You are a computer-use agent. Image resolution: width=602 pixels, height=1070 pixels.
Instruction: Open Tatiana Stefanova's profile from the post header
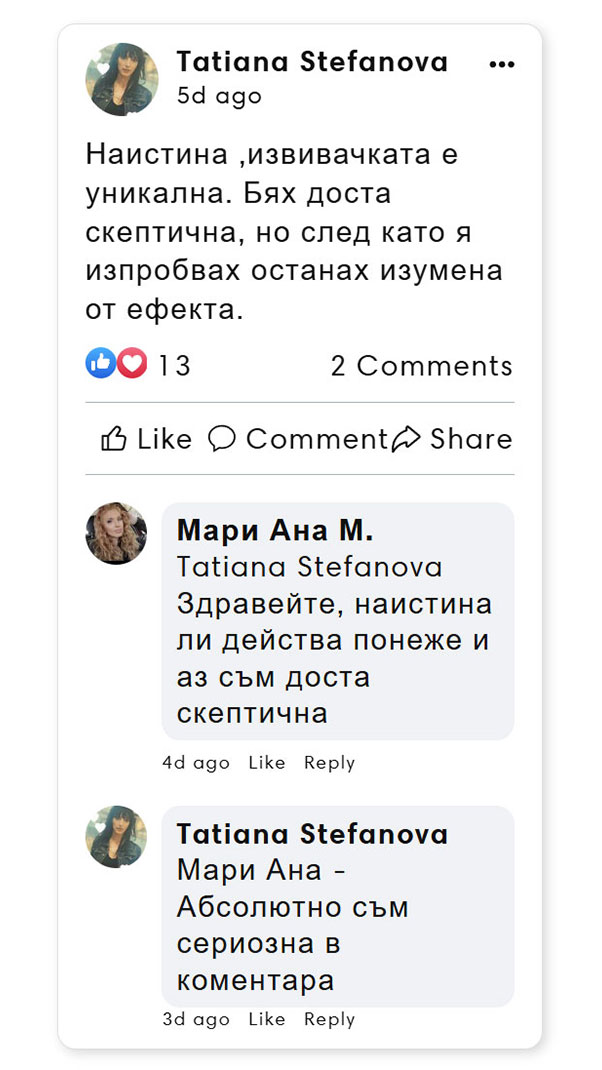coord(311,62)
